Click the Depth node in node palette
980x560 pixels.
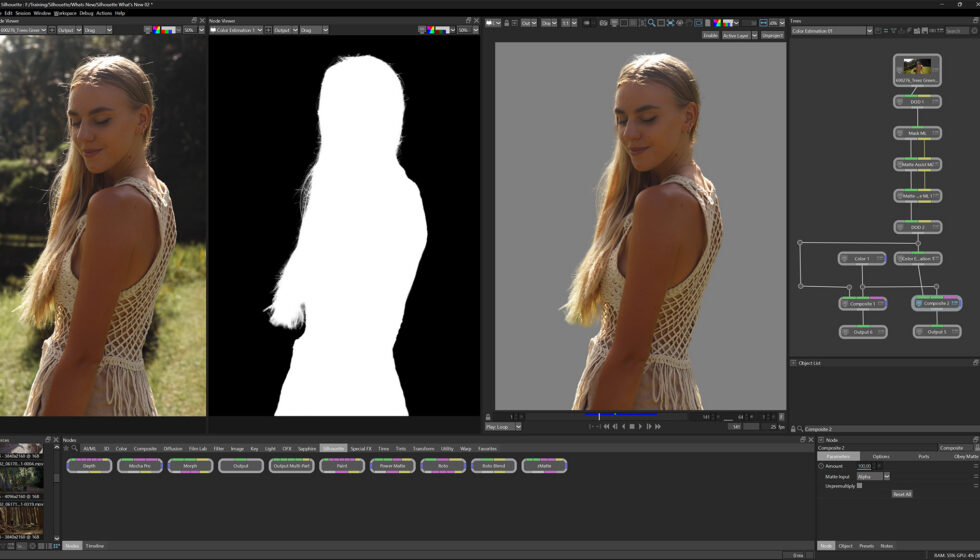tap(89, 466)
